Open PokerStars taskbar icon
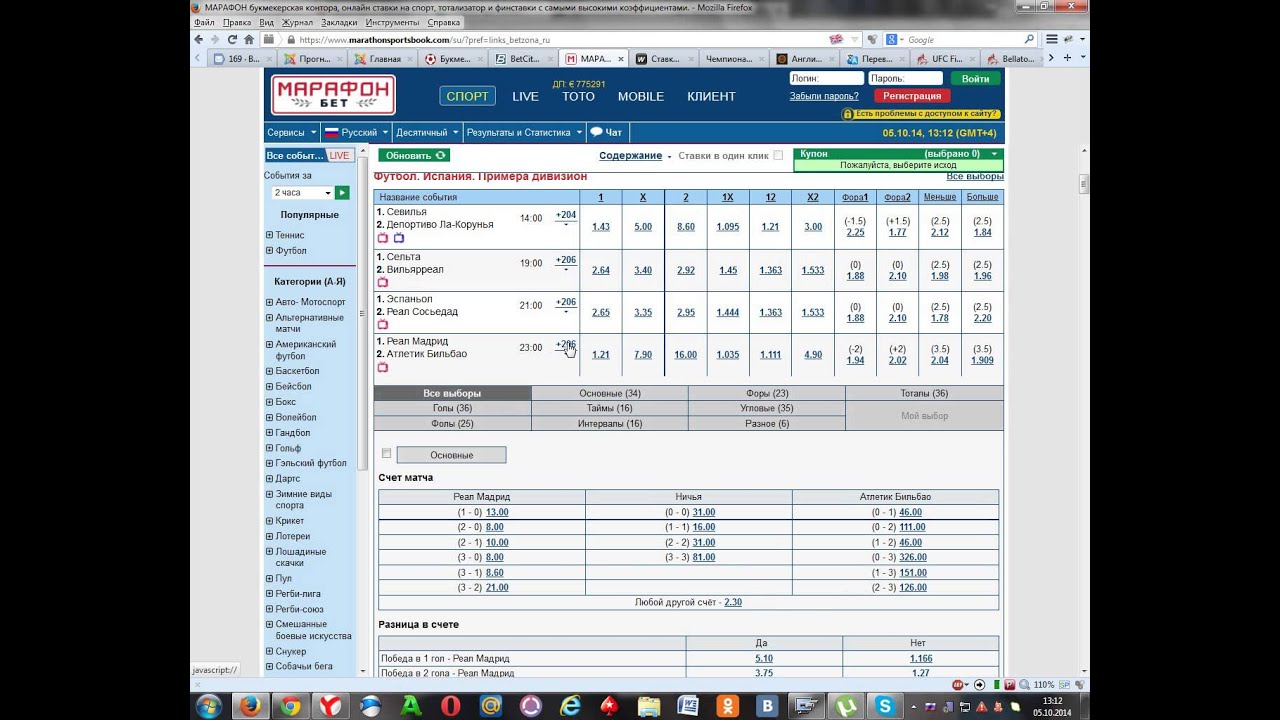Screen dimensions: 1280x720 click(x=611, y=706)
